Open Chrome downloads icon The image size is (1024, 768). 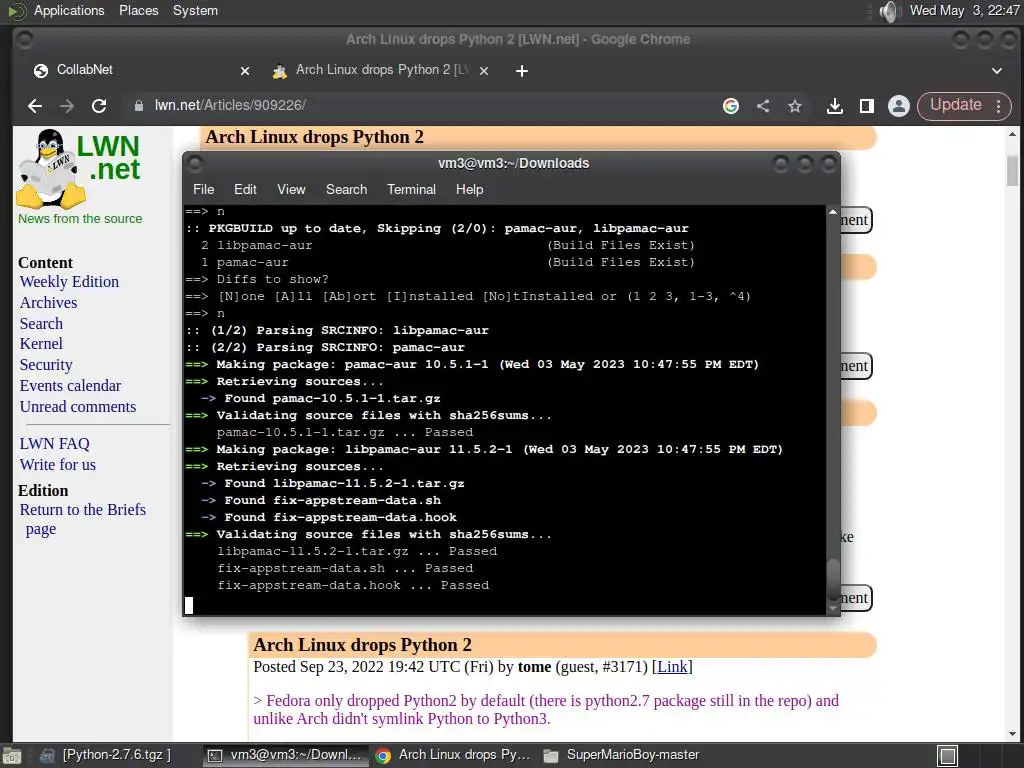(x=835, y=106)
